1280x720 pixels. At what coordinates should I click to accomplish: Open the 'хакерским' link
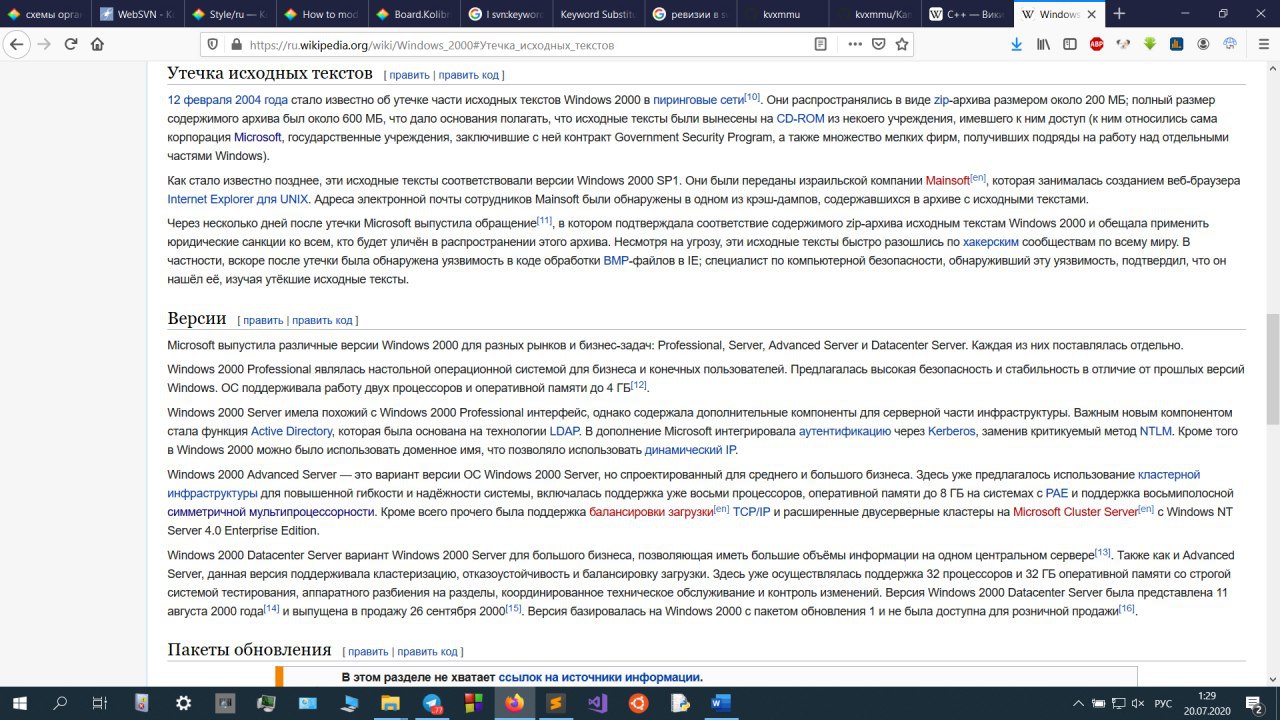991,243
